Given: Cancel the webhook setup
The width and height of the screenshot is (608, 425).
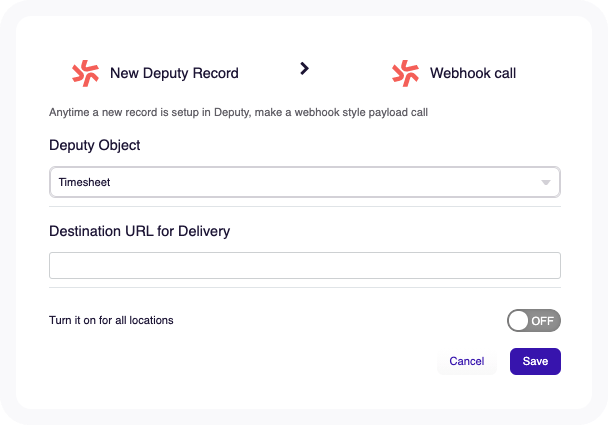Looking at the screenshot, I should pyautogui.click(x=467, y=361).
